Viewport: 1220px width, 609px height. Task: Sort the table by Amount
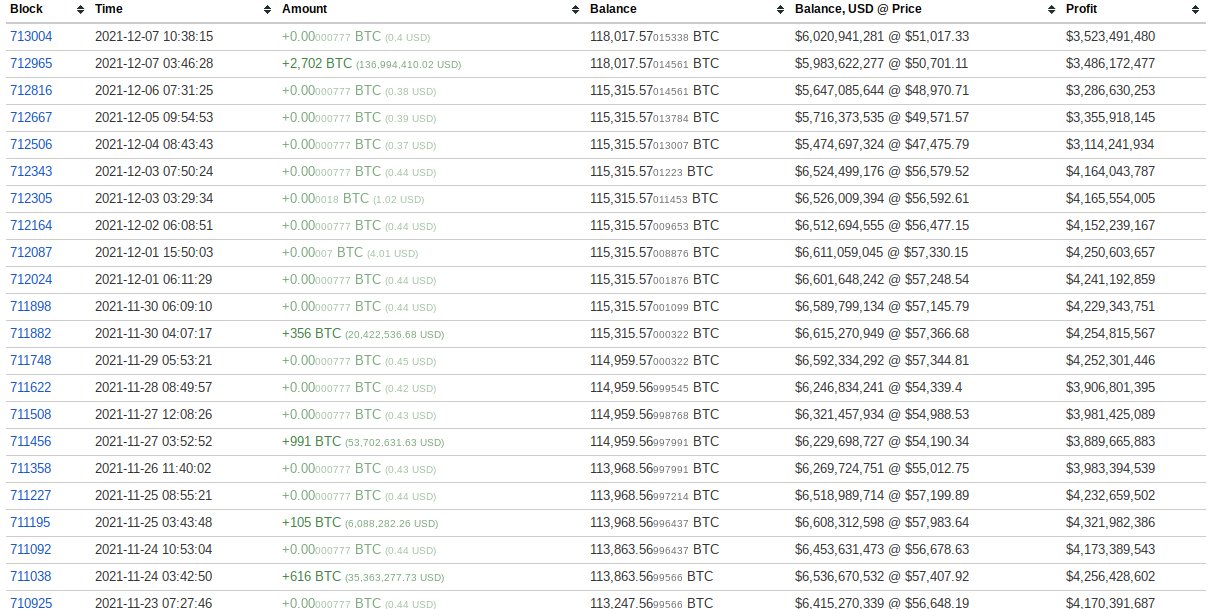click(x=572, y=9)
